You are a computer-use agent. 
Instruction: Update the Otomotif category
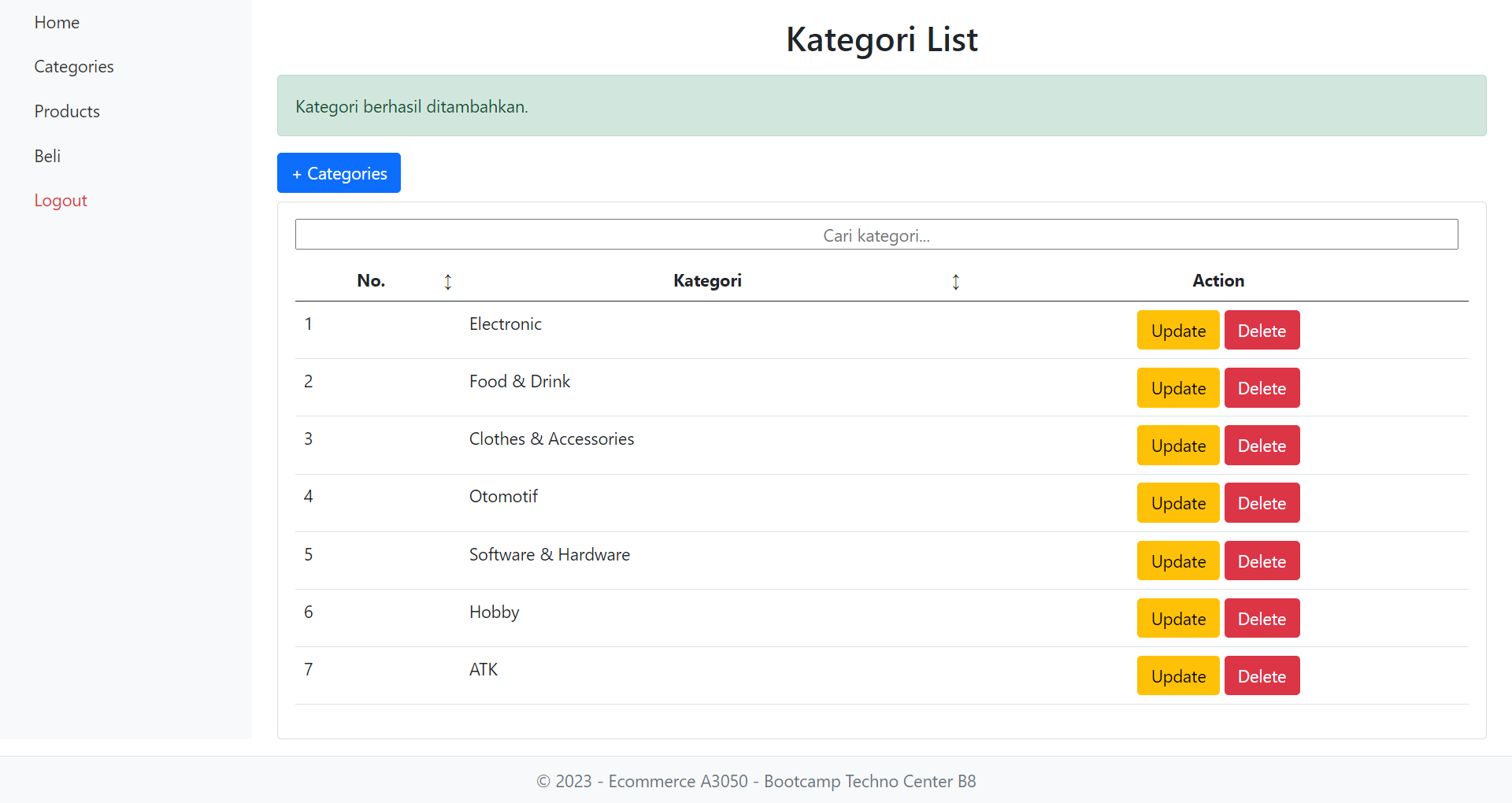click(1177, 503)
